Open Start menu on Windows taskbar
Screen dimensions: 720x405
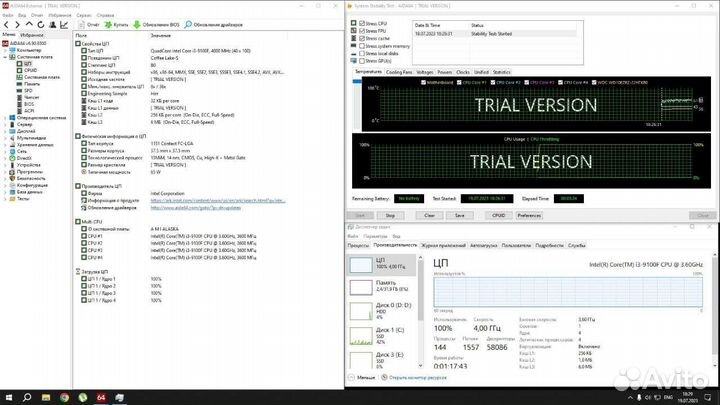(8, 398)
